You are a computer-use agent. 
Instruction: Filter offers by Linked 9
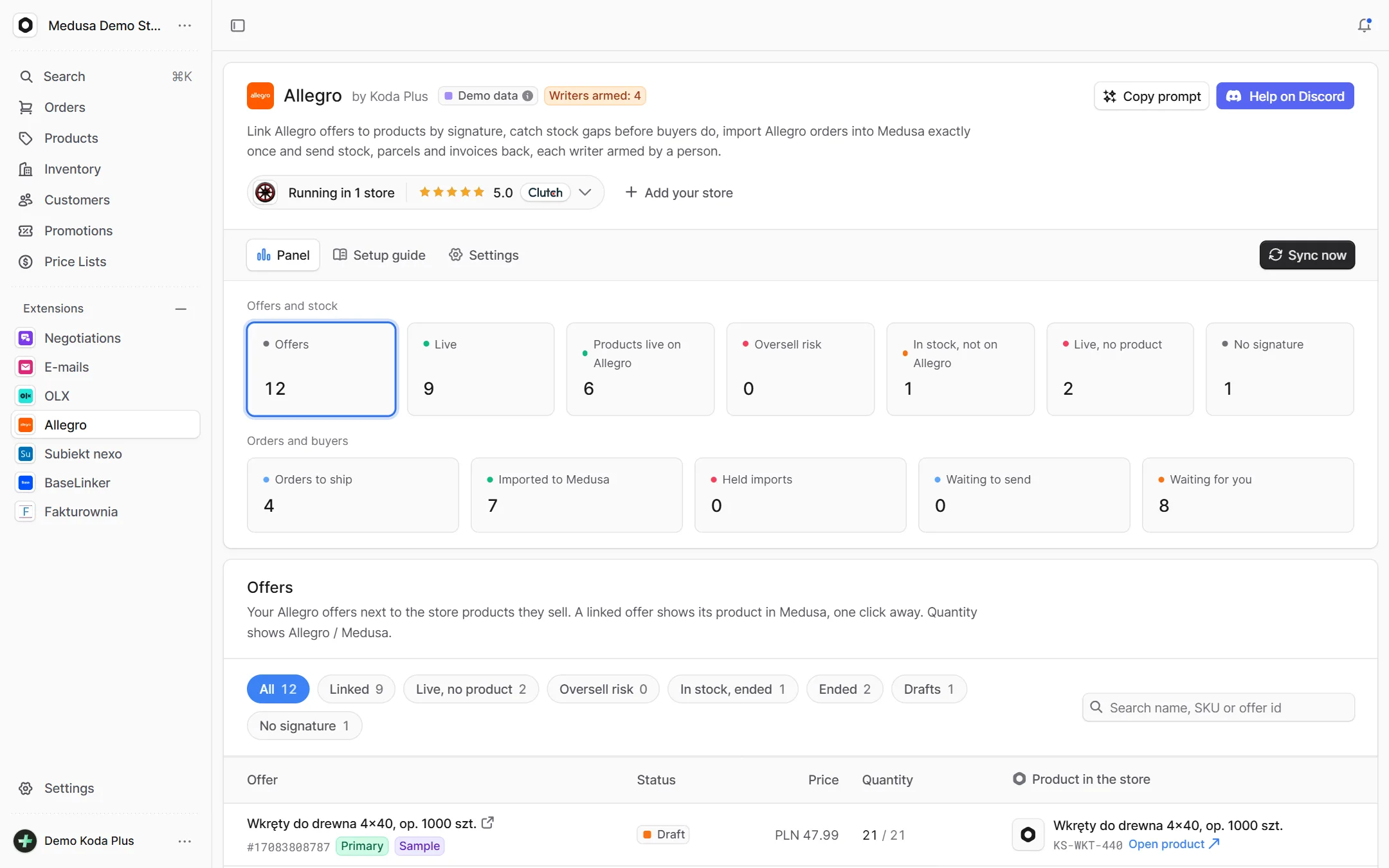pyautogui.click(x=356, y=689)
